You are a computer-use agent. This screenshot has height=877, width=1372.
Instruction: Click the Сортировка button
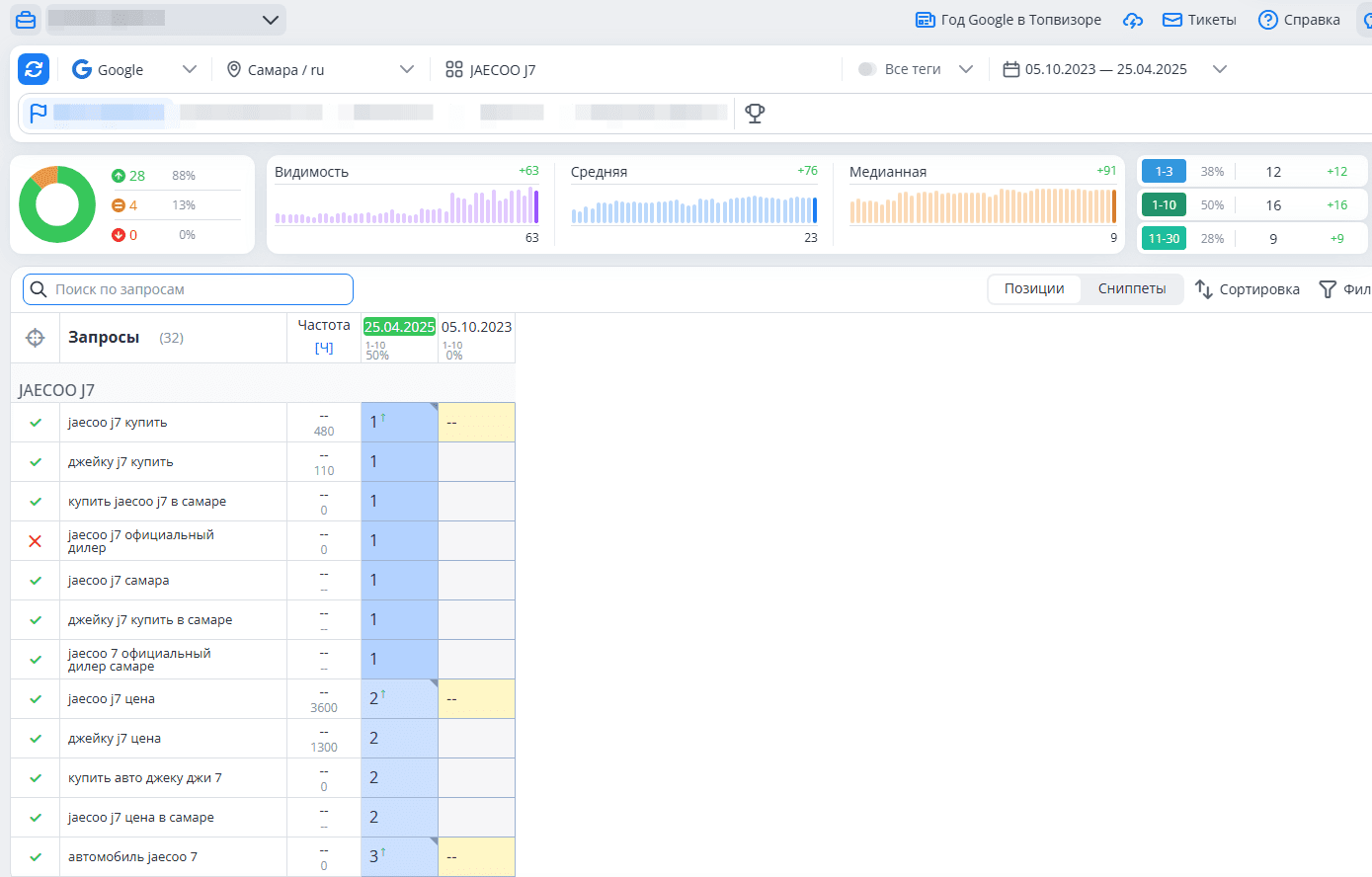click(1247, 289)
